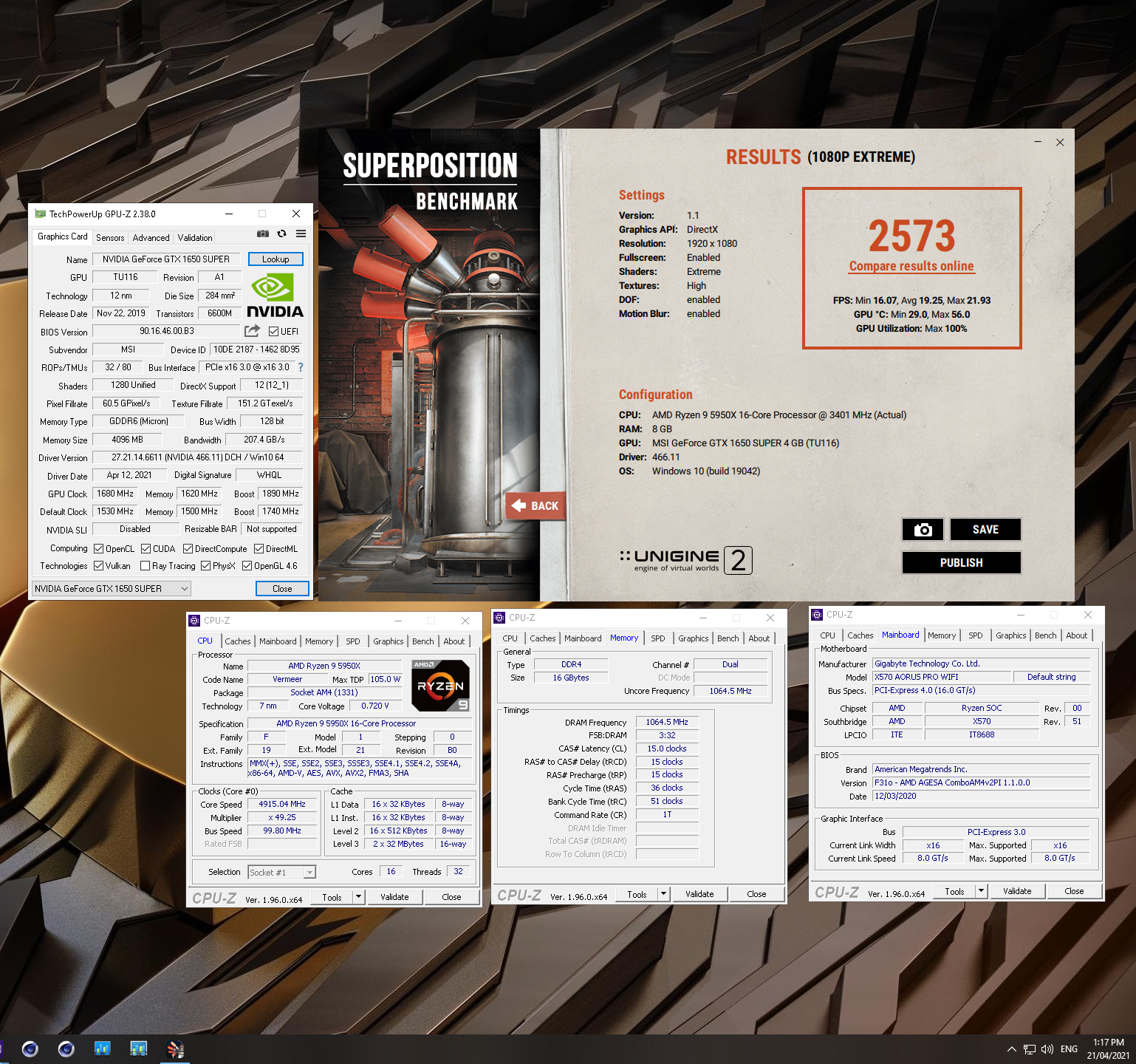Show hidden system tray icons
Viewport: 1136px width, 1064px height.
1011,1049
